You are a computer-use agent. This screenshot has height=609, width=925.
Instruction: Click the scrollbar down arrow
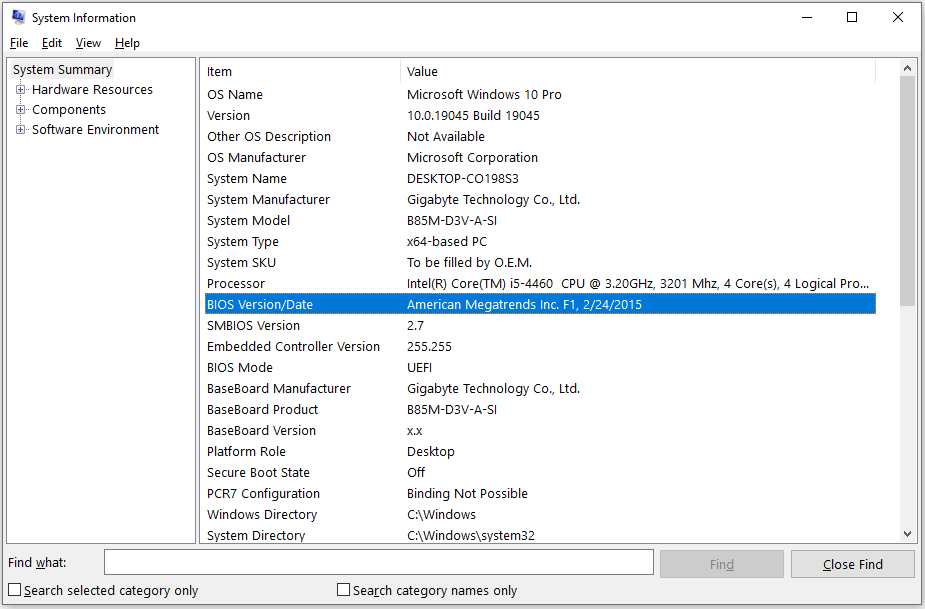(907, 534)
